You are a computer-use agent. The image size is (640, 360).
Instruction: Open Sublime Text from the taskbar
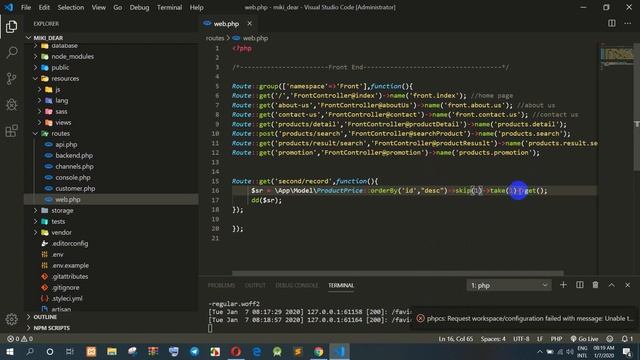[x=298, y=351]
